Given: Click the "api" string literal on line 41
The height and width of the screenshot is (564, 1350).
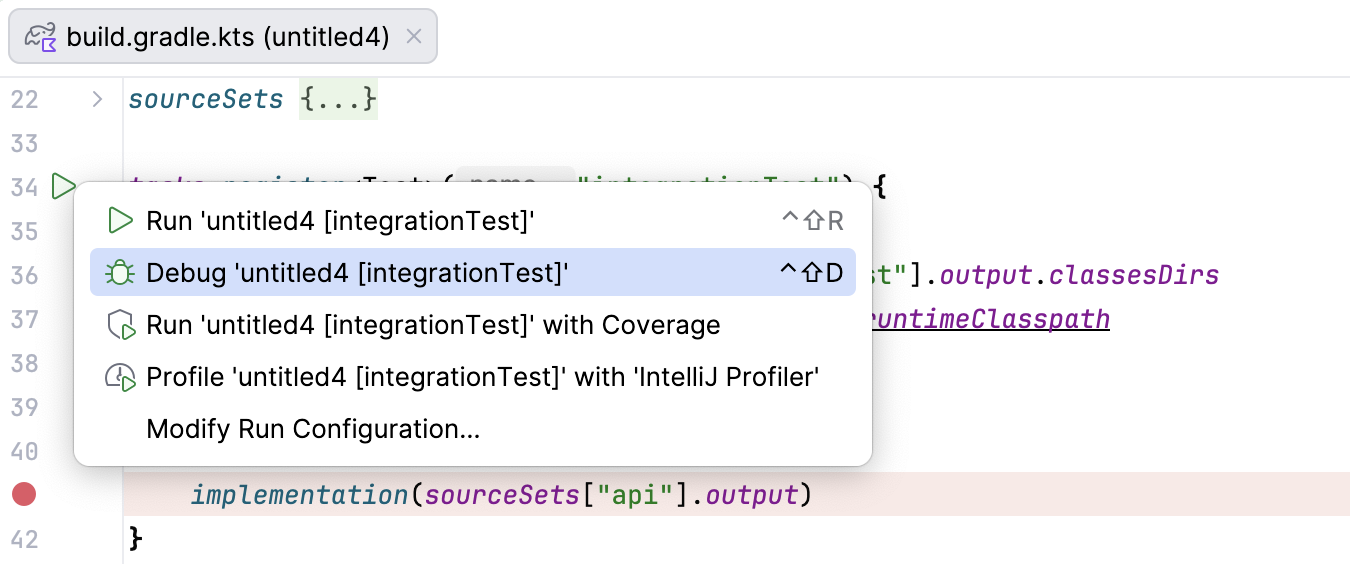Looking at the screenshot, I should 635,494.
